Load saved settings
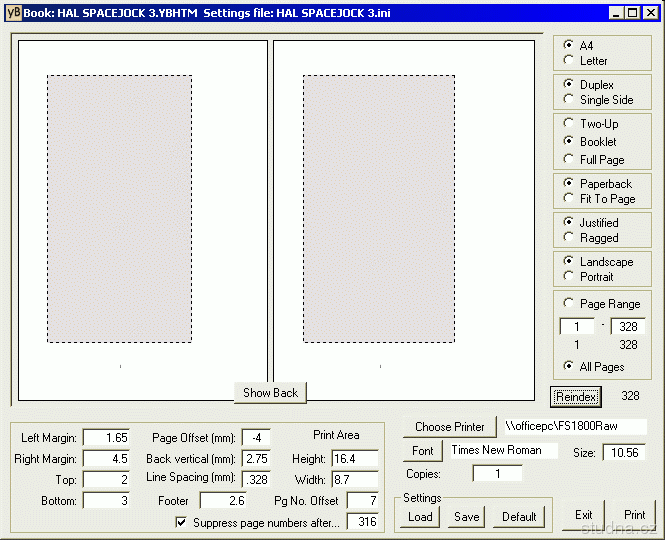 420,517
